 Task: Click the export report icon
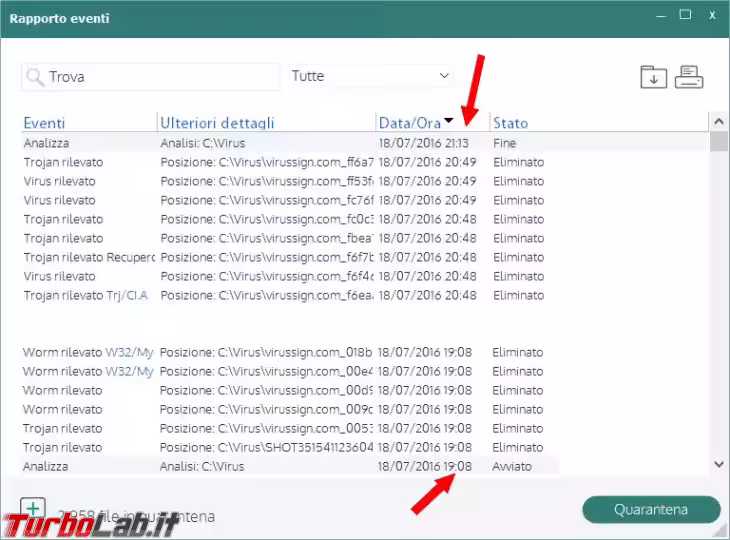pyautogui.click(x=653, y=76)
